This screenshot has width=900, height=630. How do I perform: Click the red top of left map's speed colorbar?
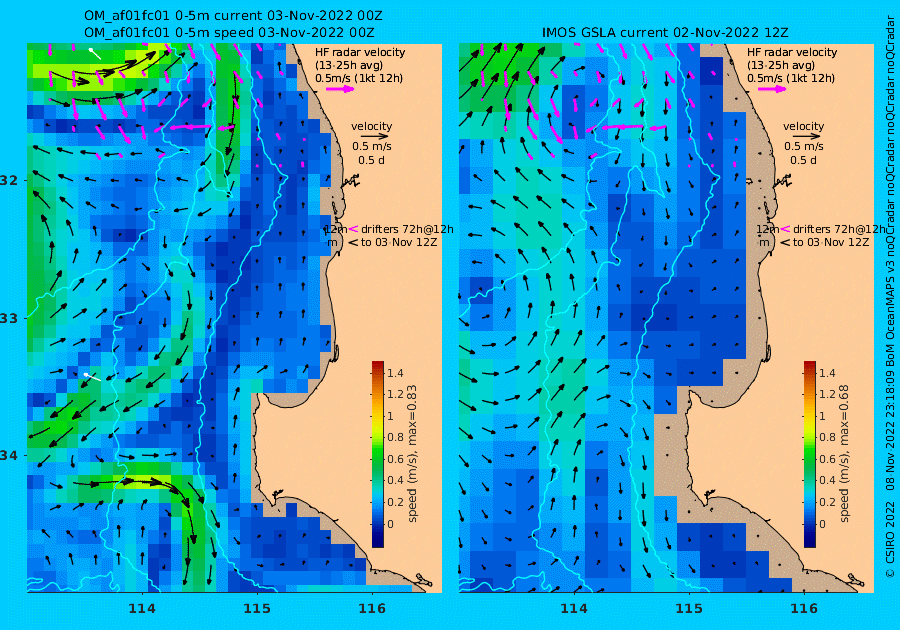coord(378,365)
